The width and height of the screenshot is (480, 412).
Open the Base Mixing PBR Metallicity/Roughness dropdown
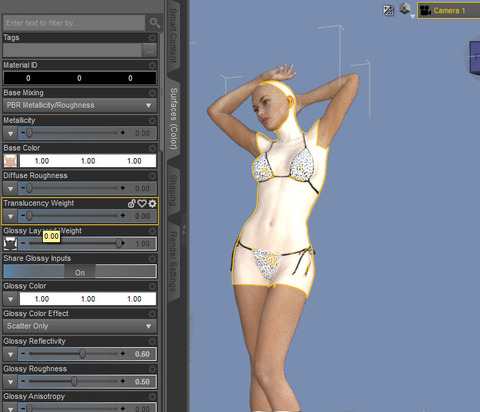click(x=80, y=105)
